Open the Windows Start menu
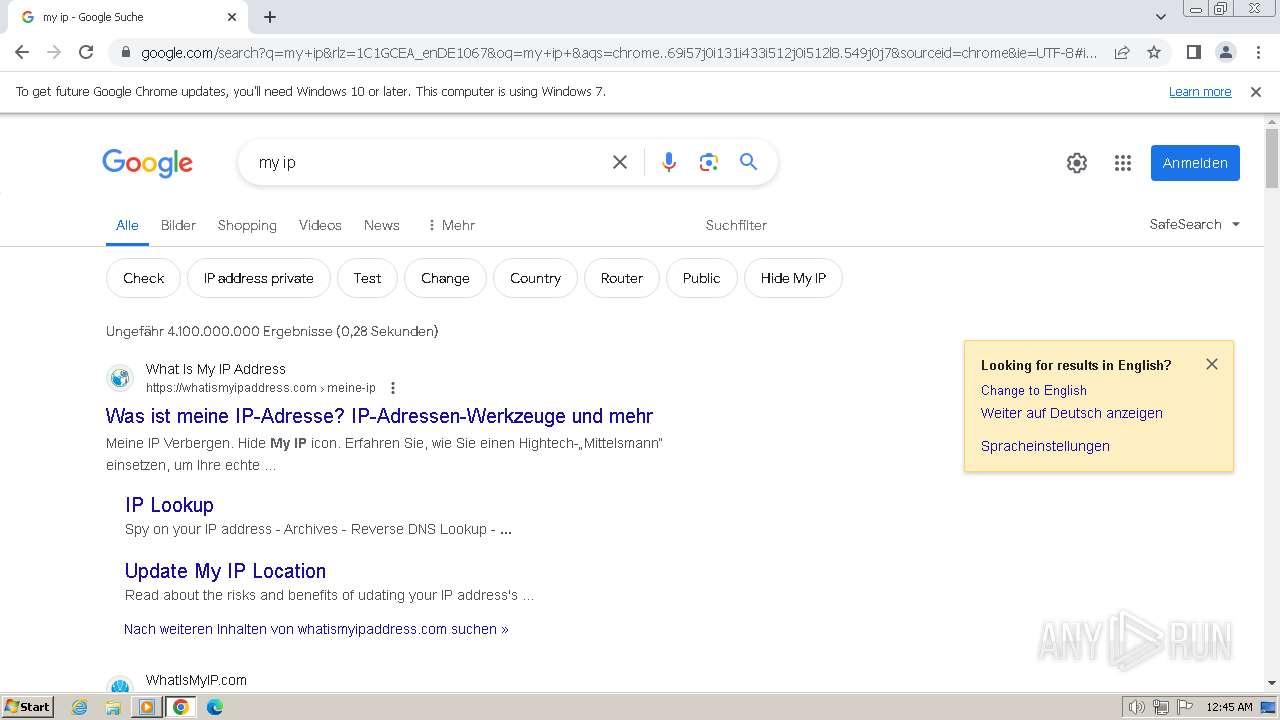 pos(28,707)
